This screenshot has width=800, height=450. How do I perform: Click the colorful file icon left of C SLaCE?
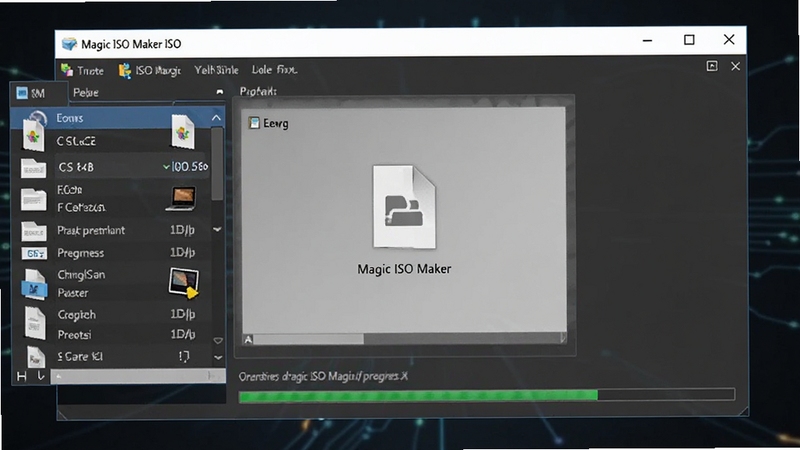33,136
